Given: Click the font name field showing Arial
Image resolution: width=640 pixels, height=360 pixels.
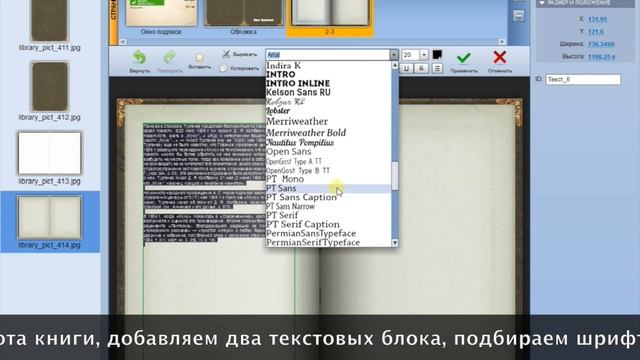Looking at the screenshot, I should [x=327, y=54].
